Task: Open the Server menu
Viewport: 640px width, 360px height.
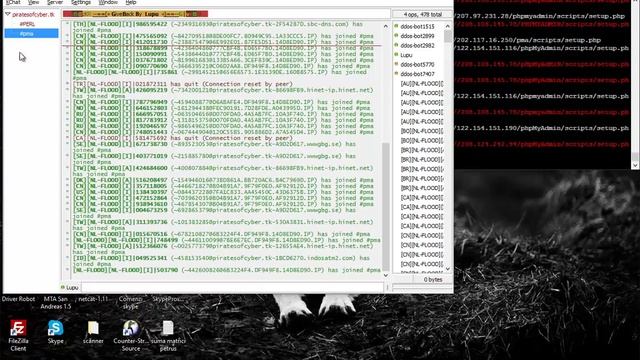Action: 55,2
